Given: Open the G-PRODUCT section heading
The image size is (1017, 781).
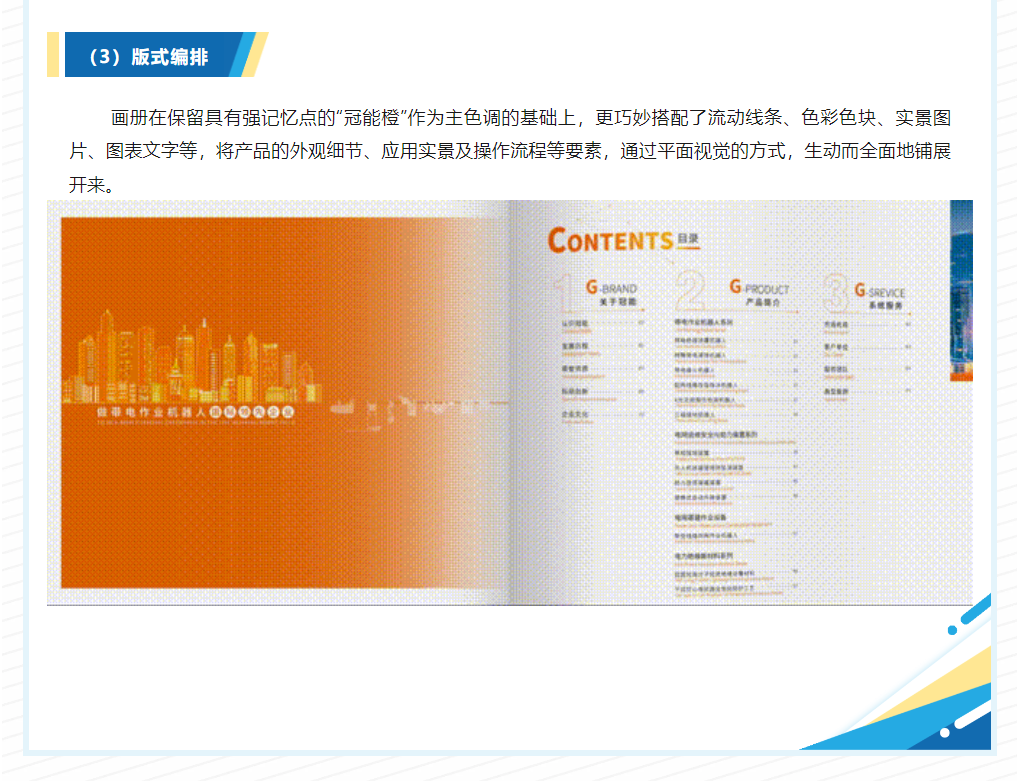Looking at the screenshot, I should [760, 288].
